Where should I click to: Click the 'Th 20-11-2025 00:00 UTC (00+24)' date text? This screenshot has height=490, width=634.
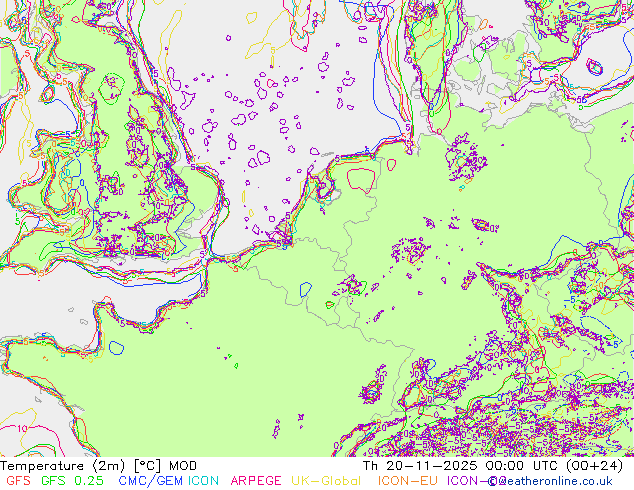(493, 466)
